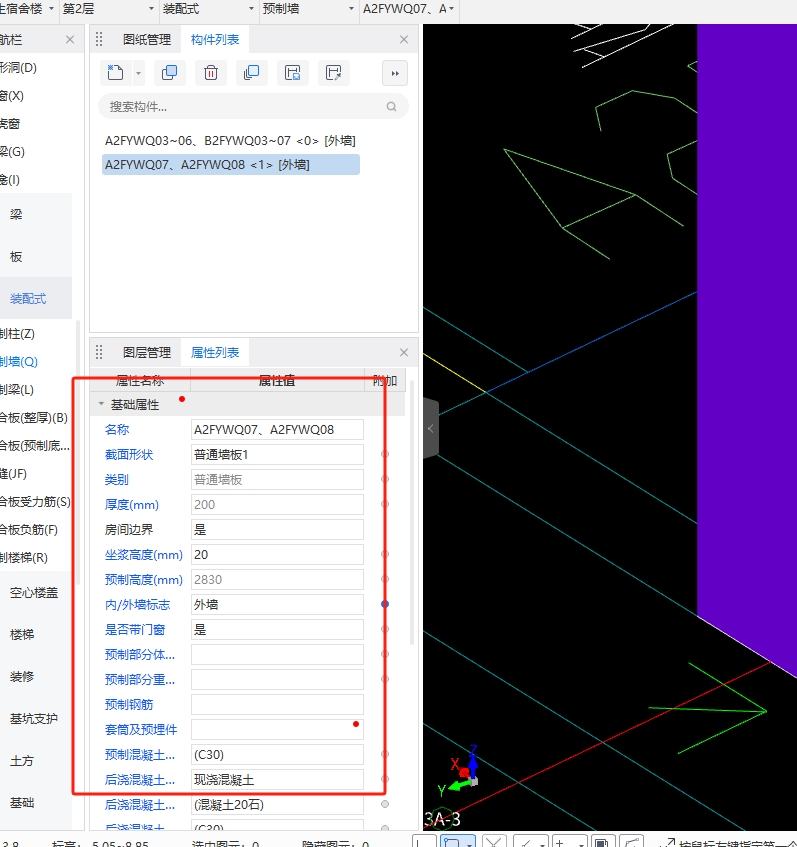Click the magnifier icon in search box
The image size is (797, 847).
(x=391, y=107)
